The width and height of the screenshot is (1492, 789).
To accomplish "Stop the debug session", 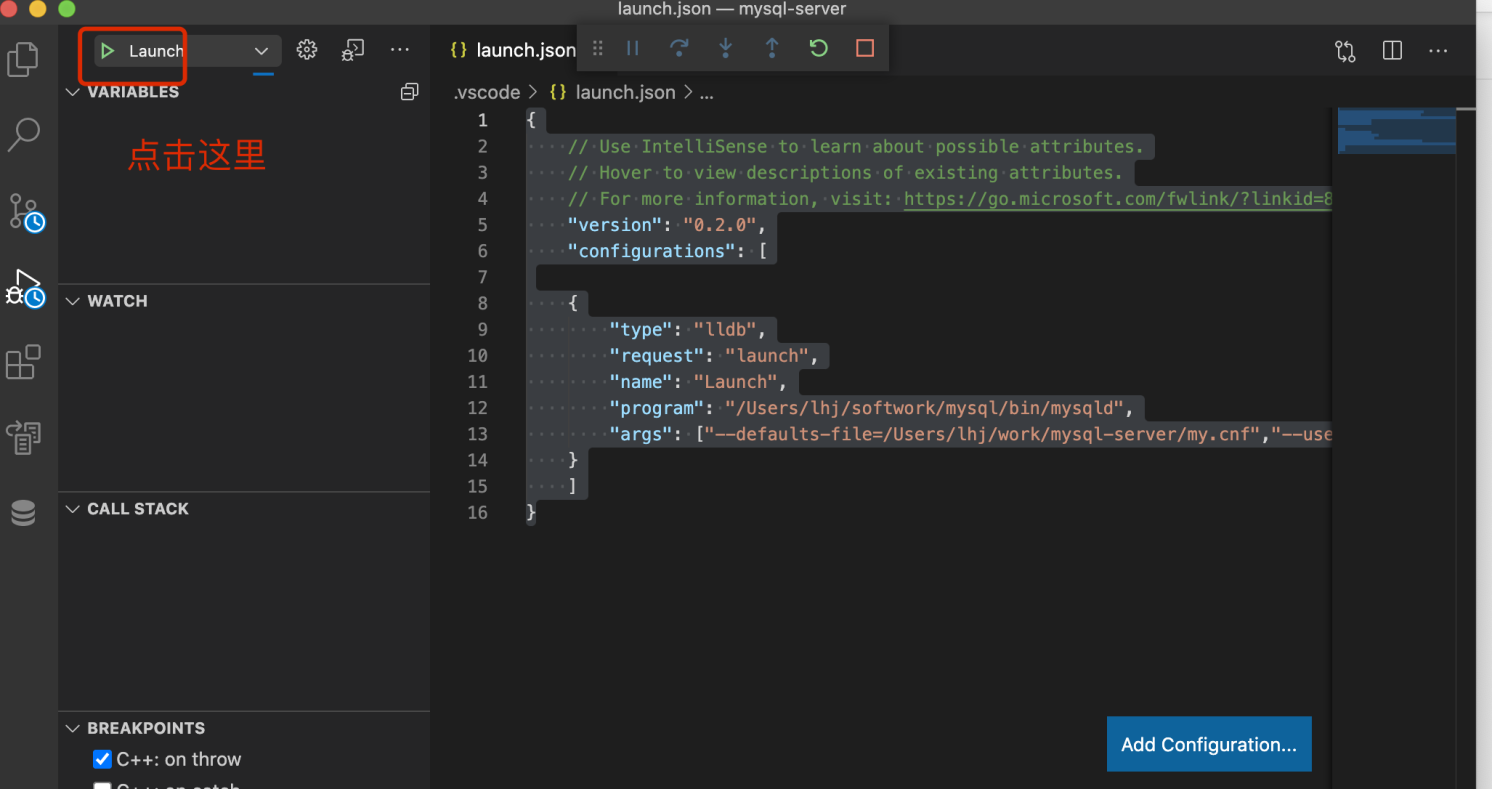I will coord(865,48).
